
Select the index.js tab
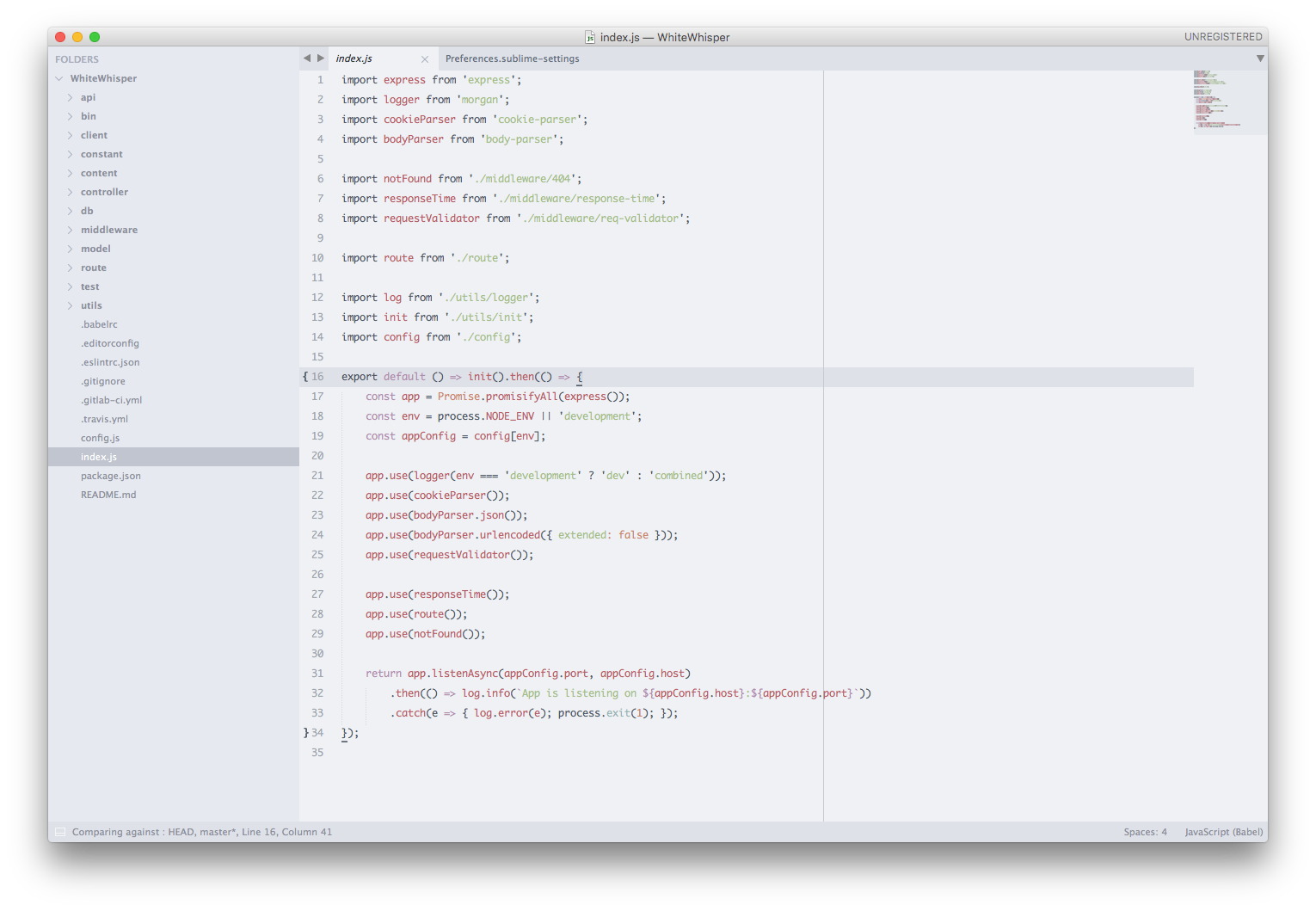354,58
